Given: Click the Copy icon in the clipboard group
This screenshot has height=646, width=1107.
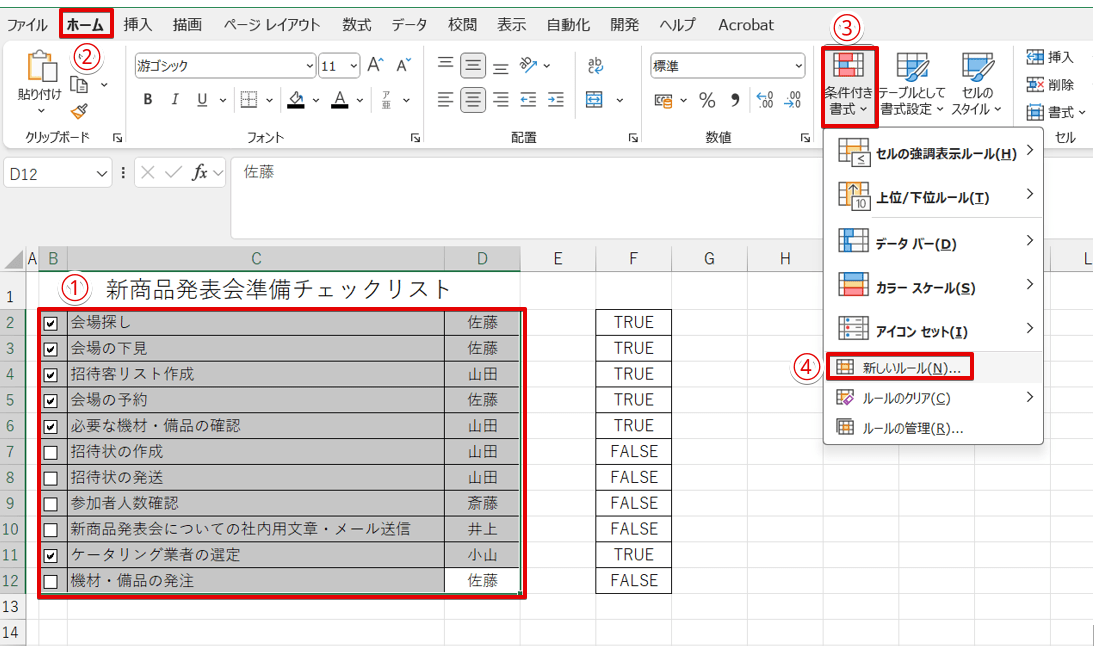Looking at the screenshot, I should pos(80,85).
